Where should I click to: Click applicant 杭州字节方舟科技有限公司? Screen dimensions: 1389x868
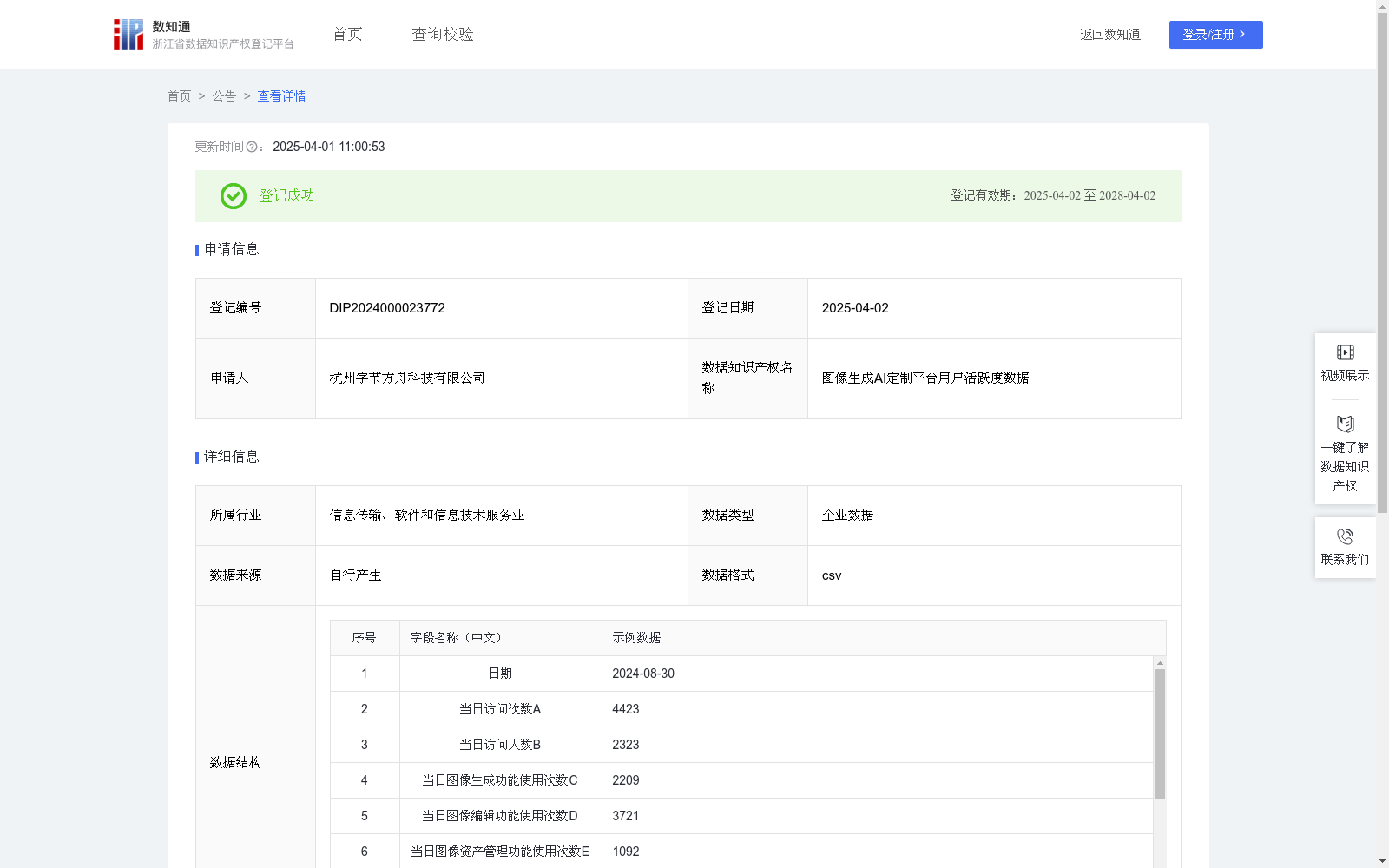(x=407, y=378)
